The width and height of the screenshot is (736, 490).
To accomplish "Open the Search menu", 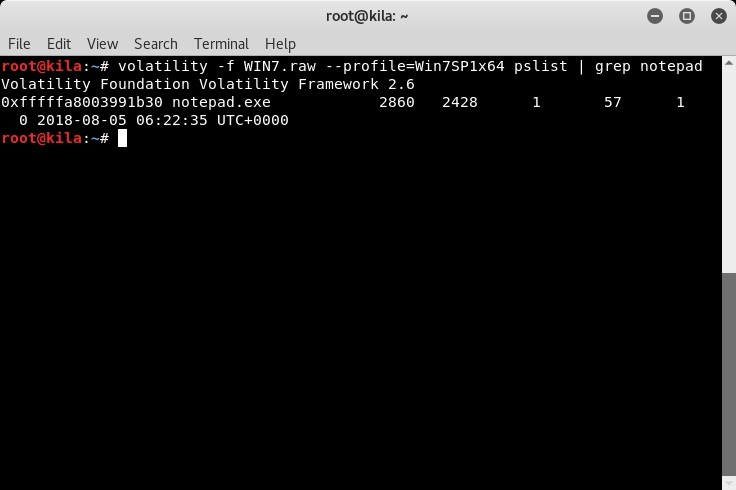I will click(x=156, y=44).
